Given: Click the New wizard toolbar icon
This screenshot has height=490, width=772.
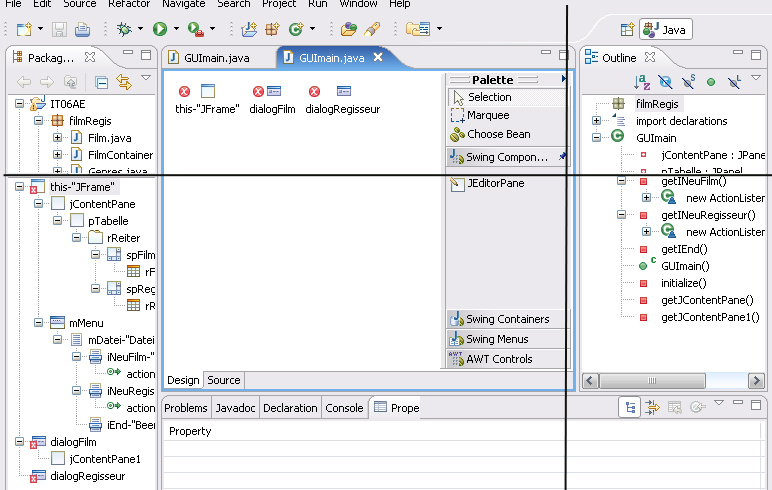Looking at the screenshot, I should pos(24,30).
